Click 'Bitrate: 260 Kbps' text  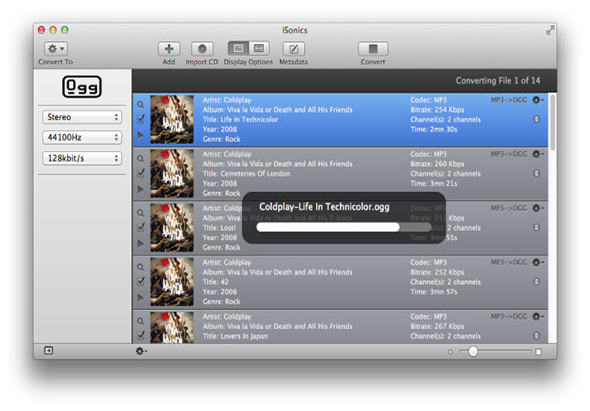click(x=437, y=164)
